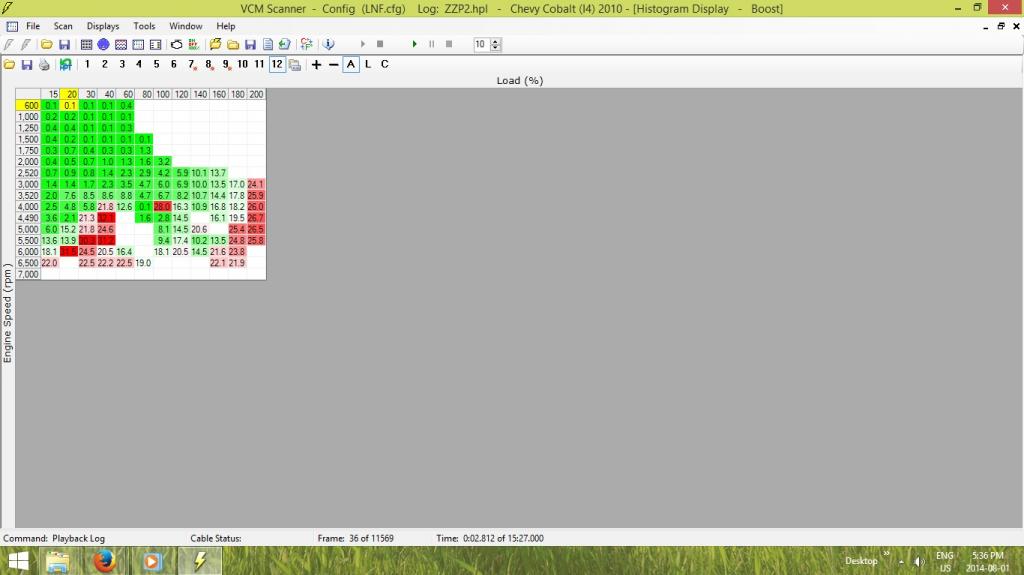Open Firefox from the Windows taskbar
The image size is (1024, 575).
point(104,561)
